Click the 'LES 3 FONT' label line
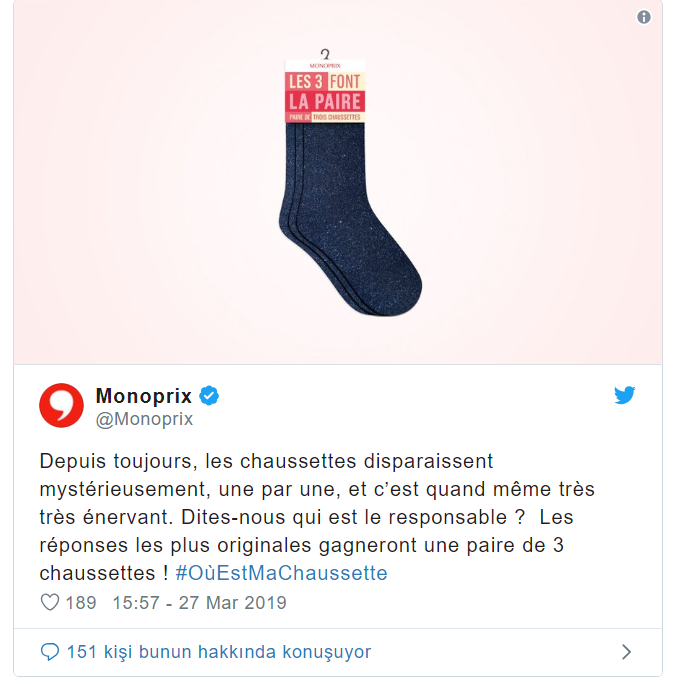 point(325,82)
